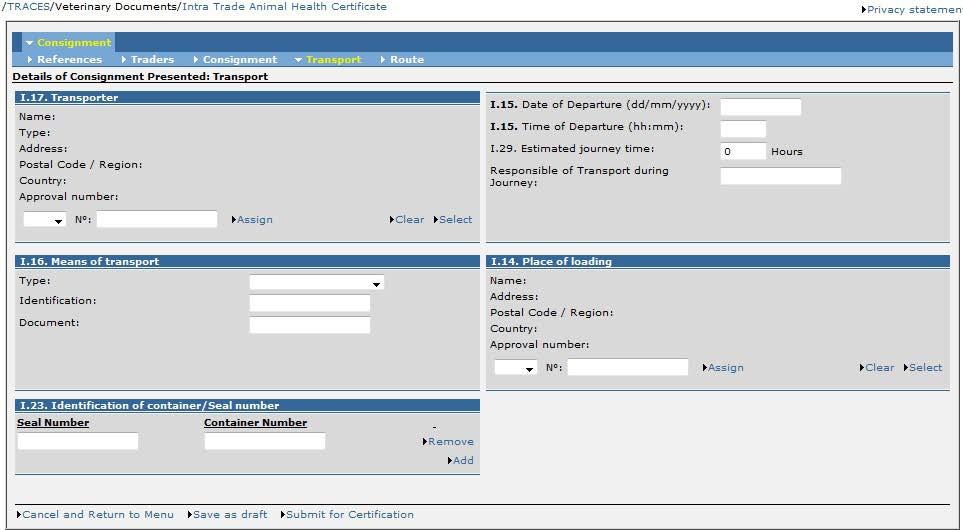Open the Privacy statement link
The height and width of the screenshot is (530, 963).
pyautogui.click(x=911, y=9)
